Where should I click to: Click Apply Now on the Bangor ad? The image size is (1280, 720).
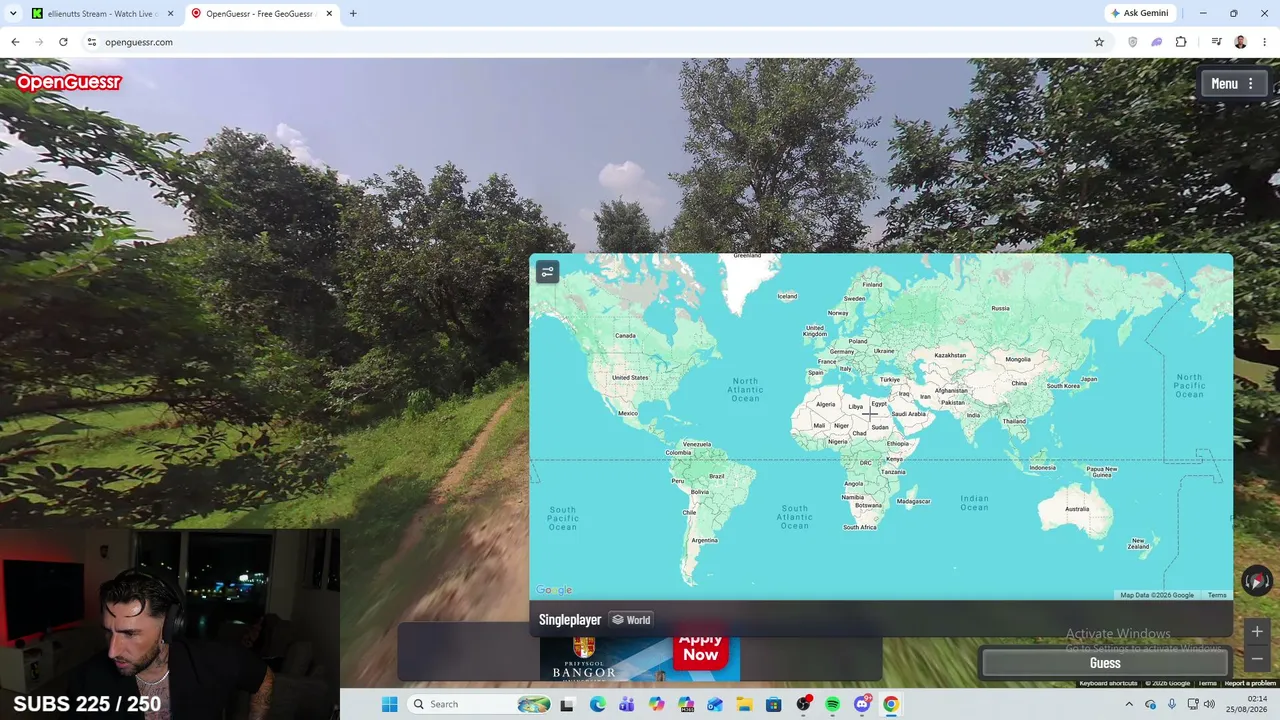[x=700, y=647]
